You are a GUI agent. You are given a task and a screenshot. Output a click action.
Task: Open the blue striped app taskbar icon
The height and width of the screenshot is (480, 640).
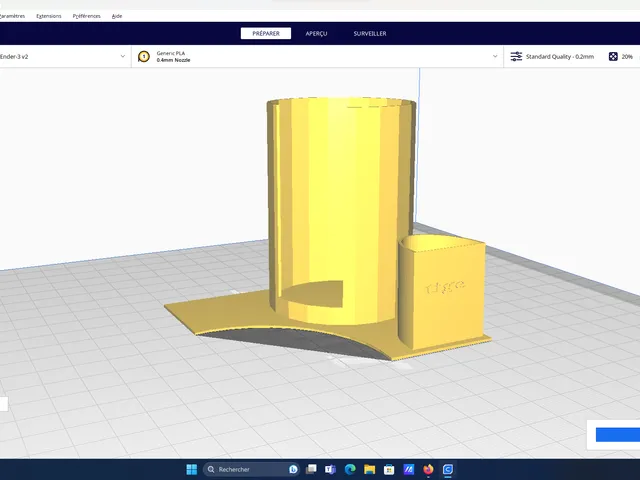coord(409,469)
